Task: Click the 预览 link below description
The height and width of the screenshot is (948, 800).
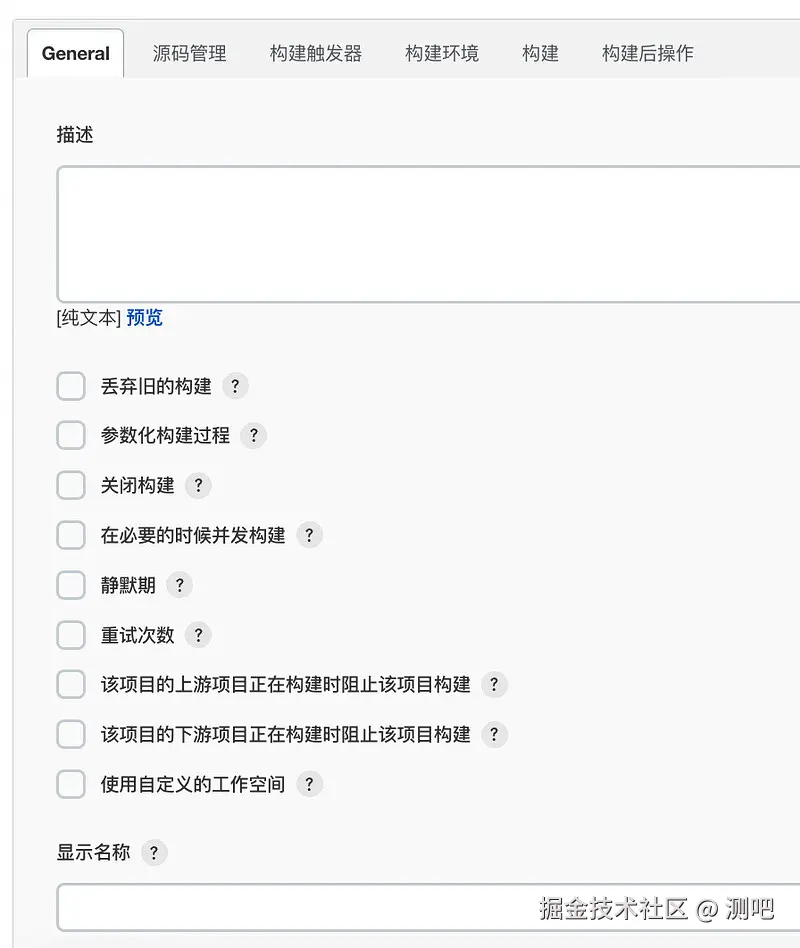Action: 144,318
